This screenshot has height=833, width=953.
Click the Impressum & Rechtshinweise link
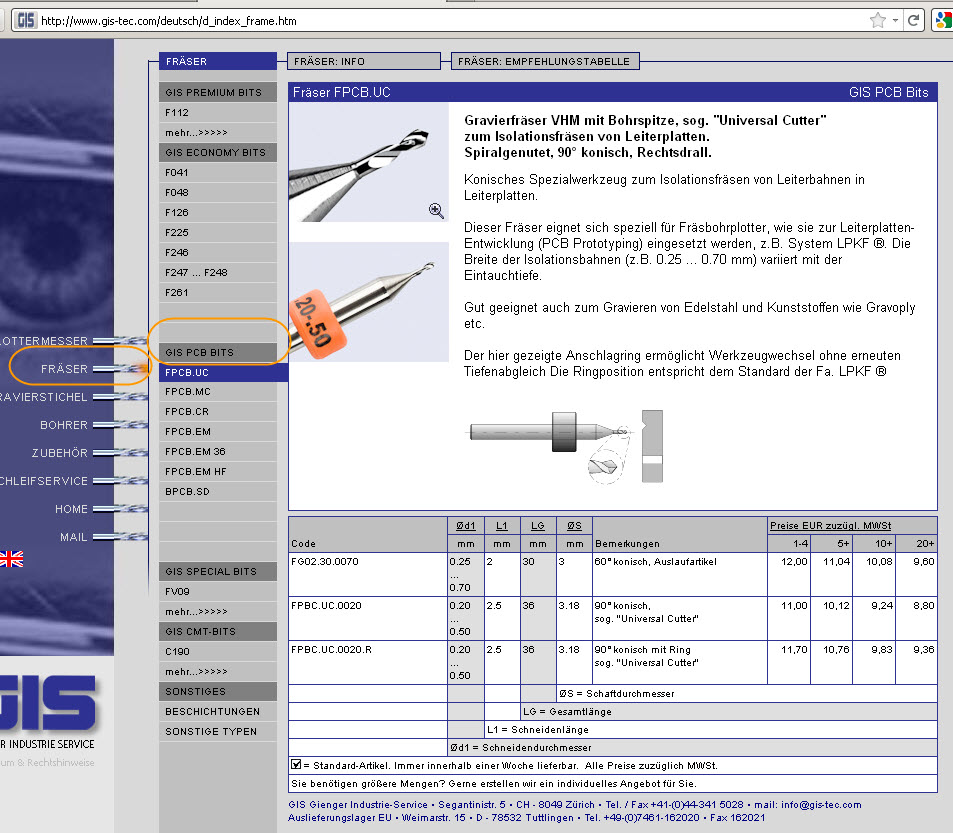[x=47, y=763]
